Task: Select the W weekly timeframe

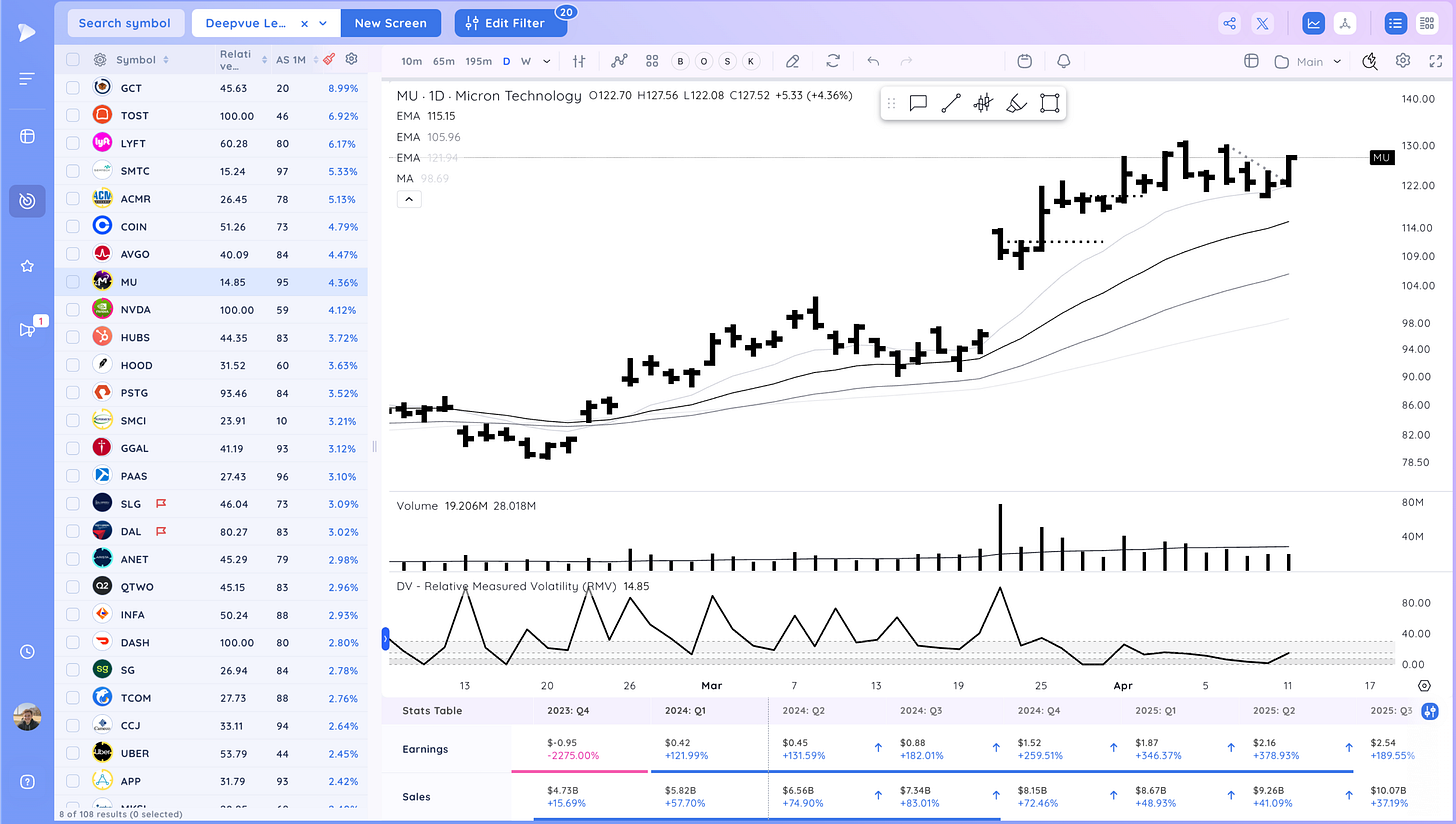Action: (x=526, y=61)
